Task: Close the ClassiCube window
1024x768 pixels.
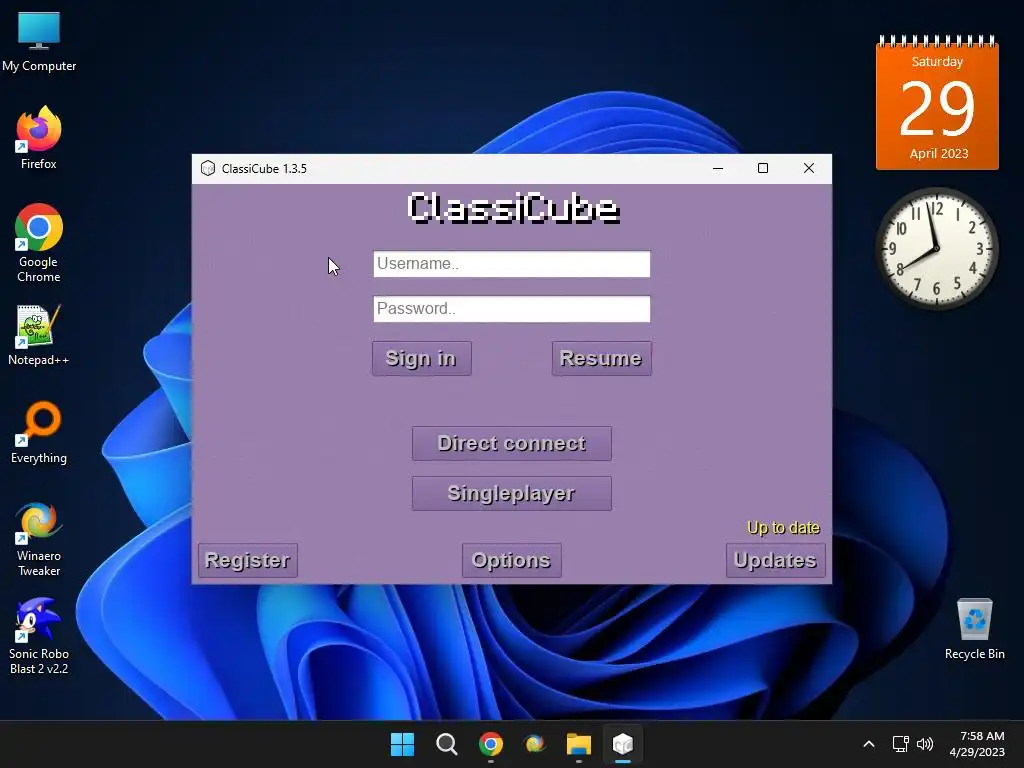Action: click(808, 168)
